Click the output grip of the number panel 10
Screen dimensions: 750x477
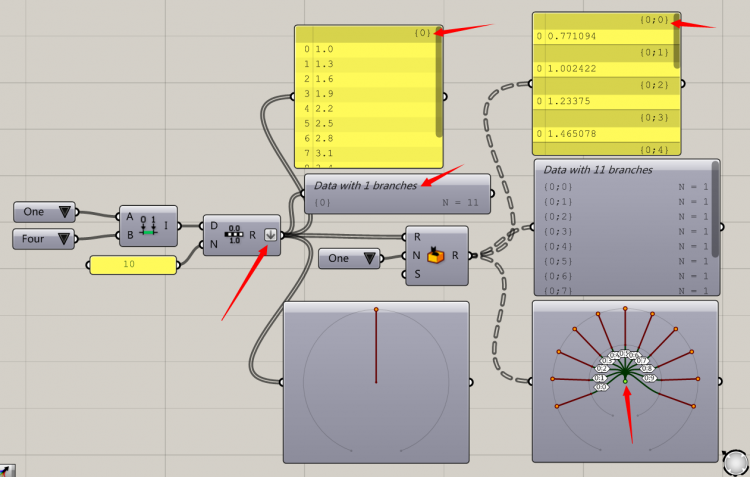(178, 265)
